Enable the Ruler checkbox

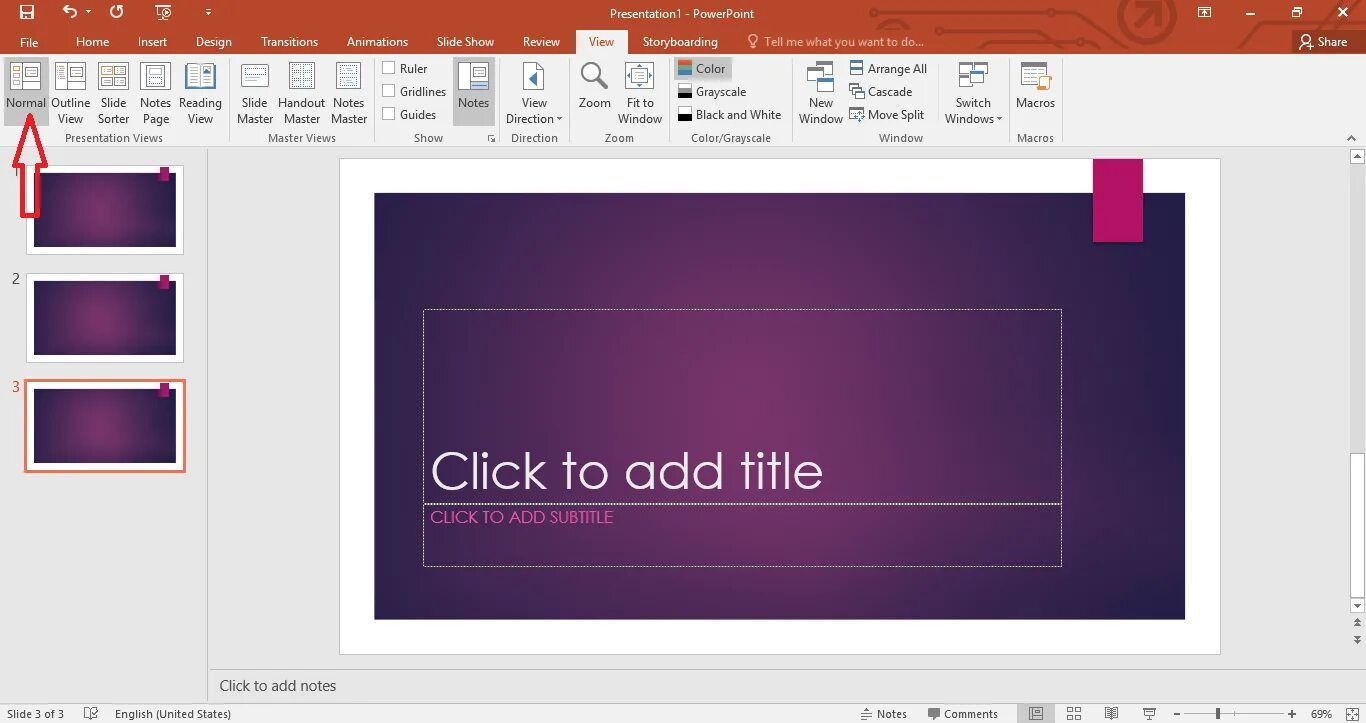coord(405,69)
